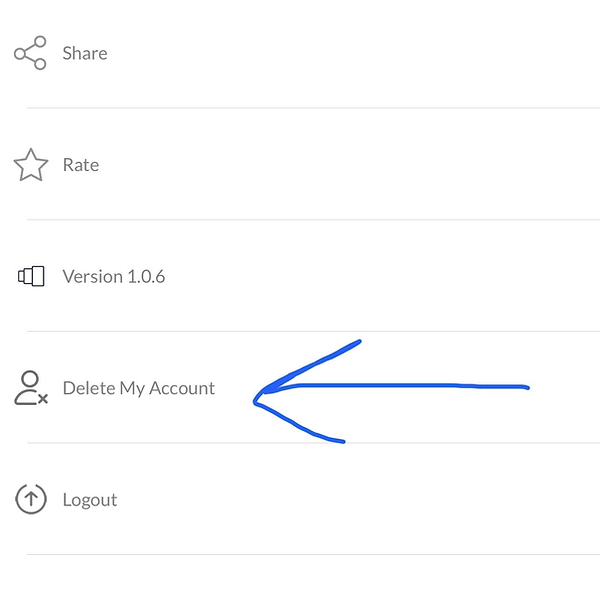This screenshot has width=600, height=590.
Task: Tap the Share nodes icon
Action: 30,53
